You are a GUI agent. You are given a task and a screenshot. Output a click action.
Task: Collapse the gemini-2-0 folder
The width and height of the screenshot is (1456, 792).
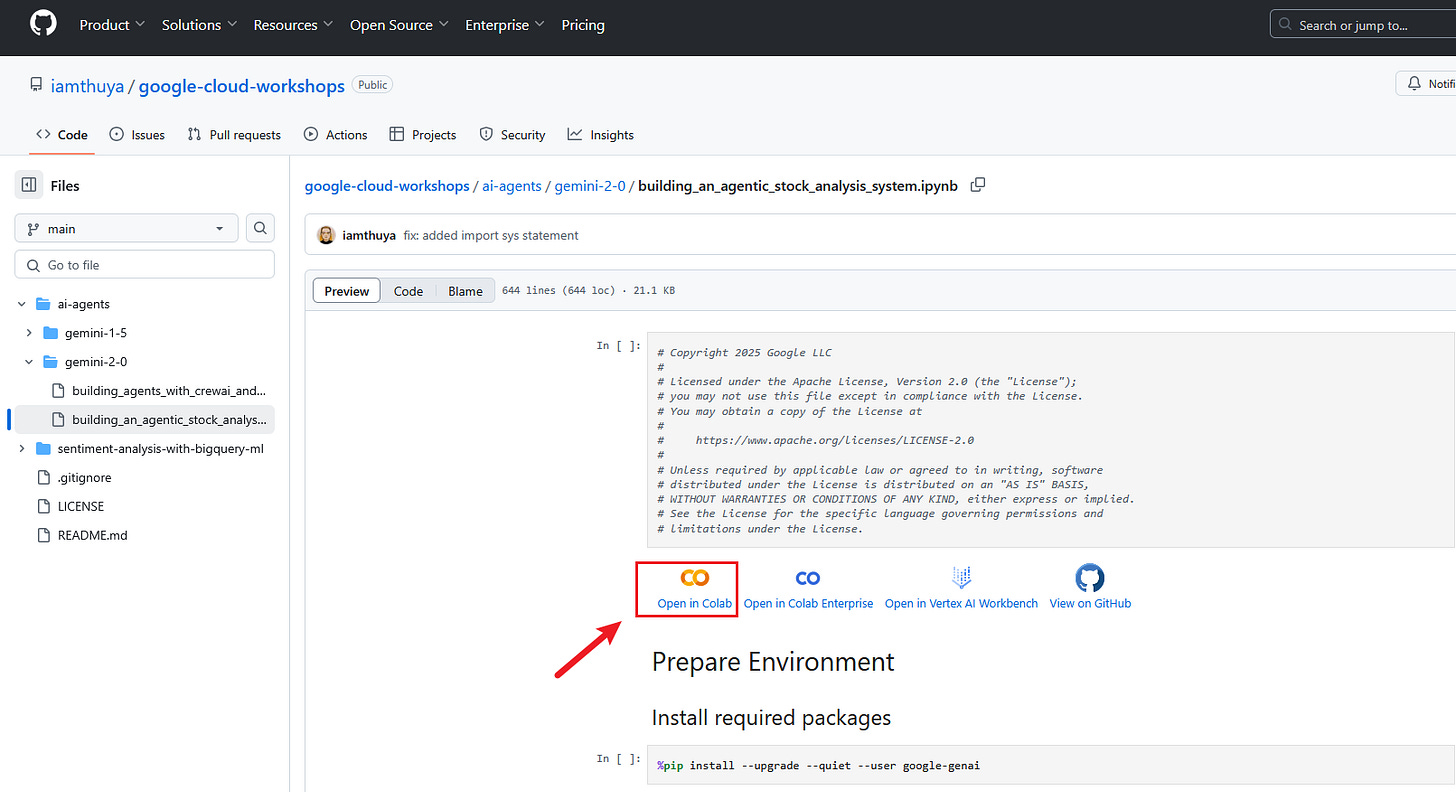point(29,361)
